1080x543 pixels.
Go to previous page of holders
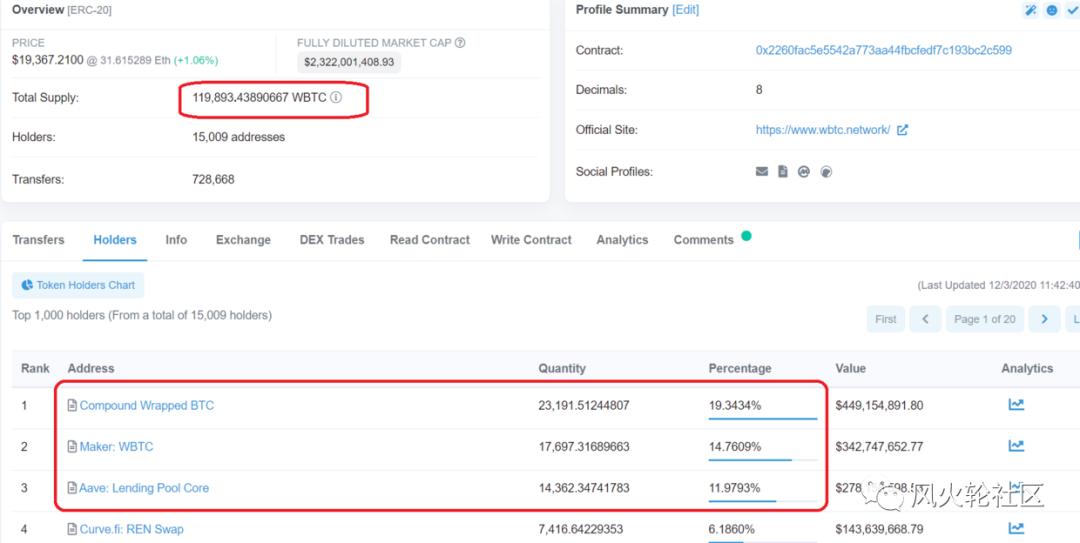tap(925, 319)
